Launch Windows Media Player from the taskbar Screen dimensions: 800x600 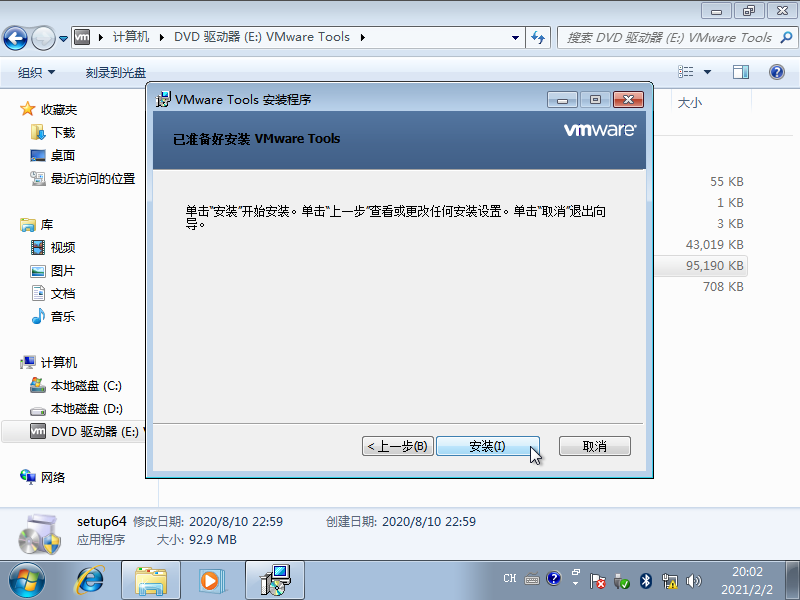click(210, 581)
